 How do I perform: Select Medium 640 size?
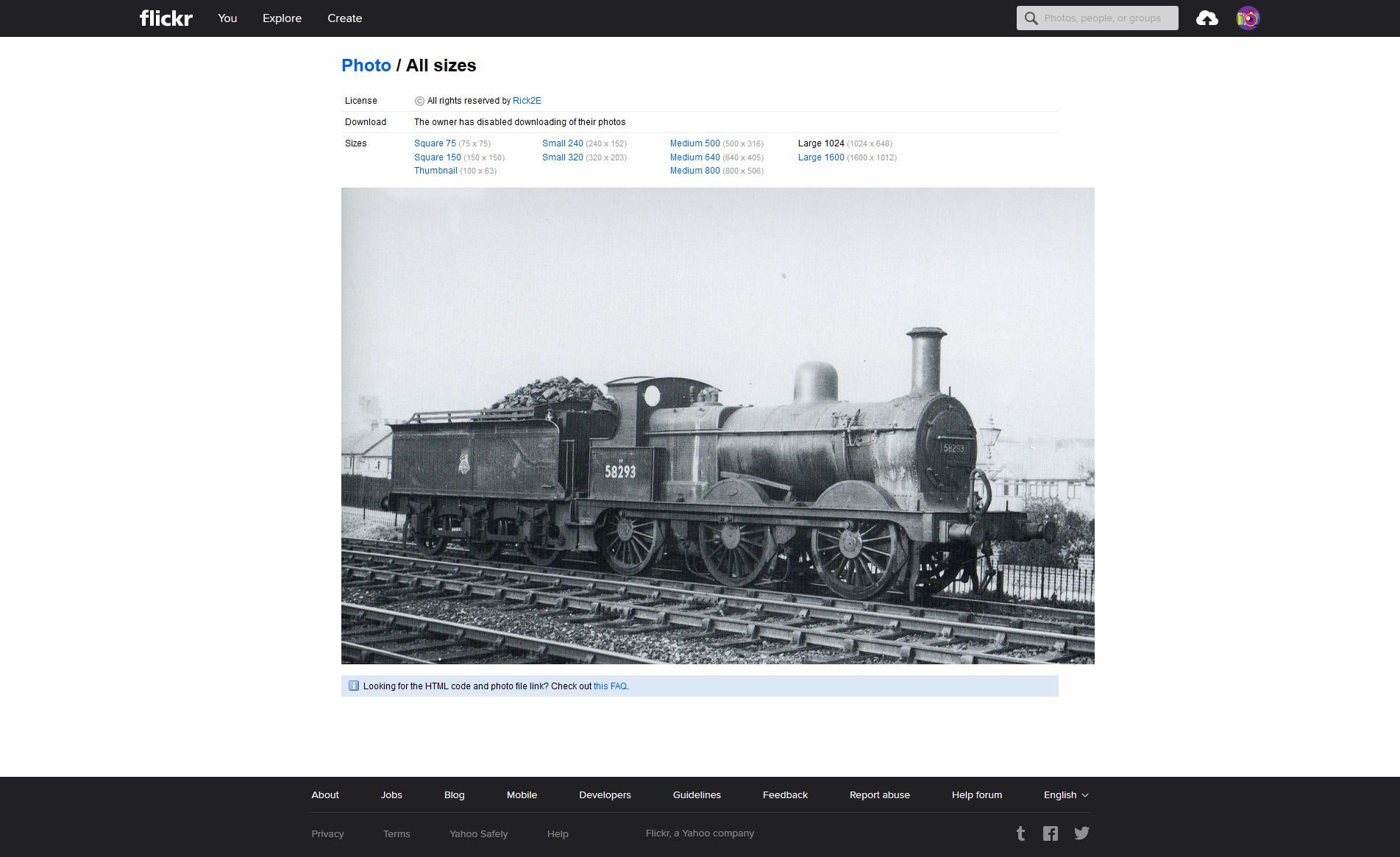(694, 157)
